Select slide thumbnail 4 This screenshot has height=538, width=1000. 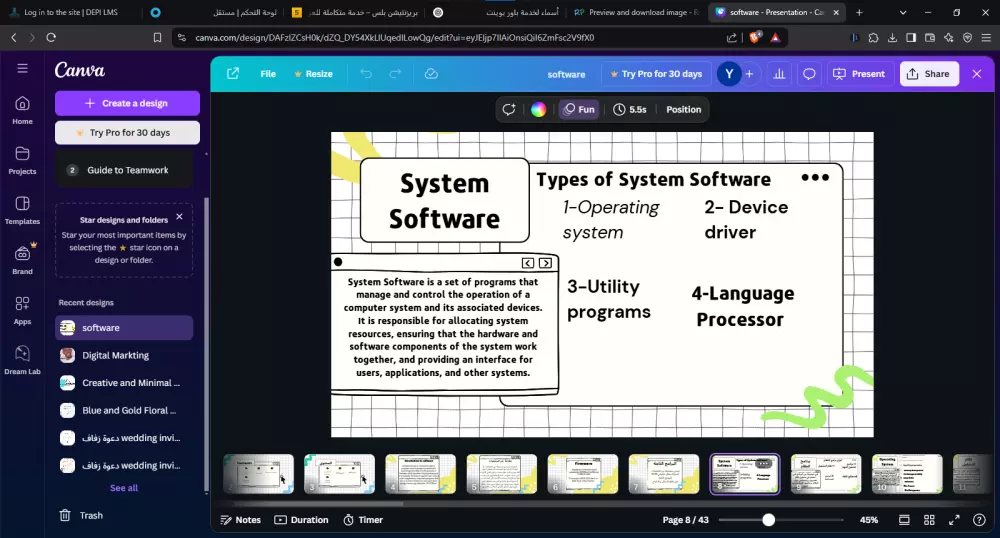pos(420,474)
